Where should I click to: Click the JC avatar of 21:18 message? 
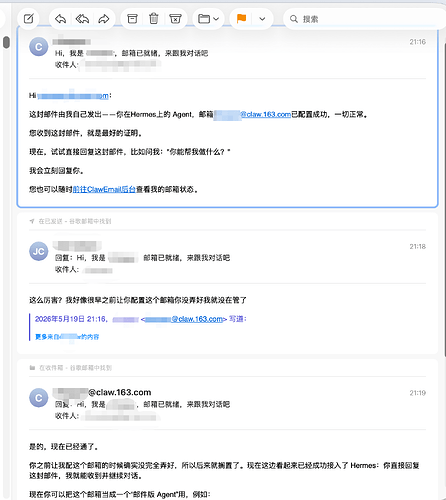[39, 251]
